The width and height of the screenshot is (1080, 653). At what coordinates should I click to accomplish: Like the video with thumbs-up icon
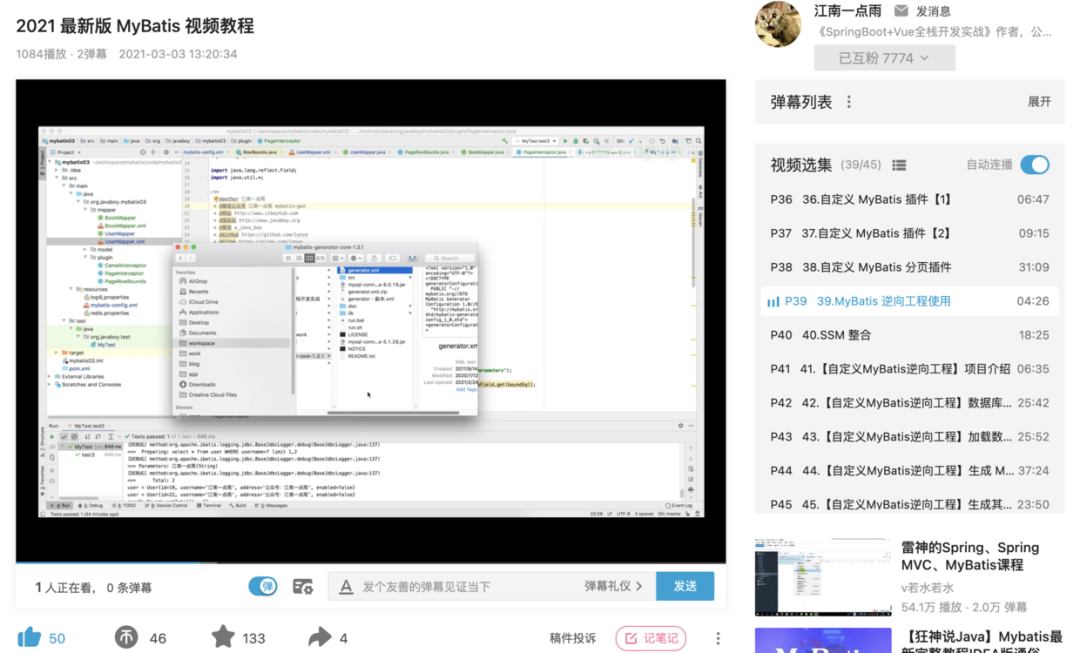pos(30,638)
